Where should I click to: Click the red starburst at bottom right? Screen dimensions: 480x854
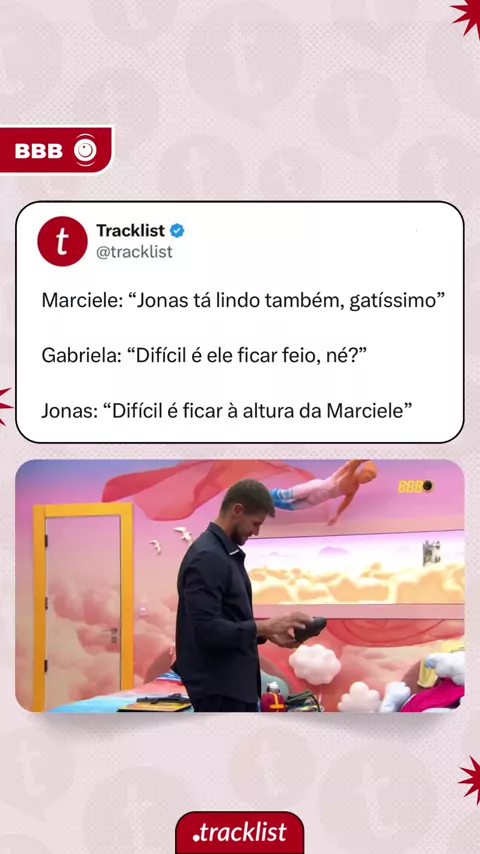click(469, 780)
